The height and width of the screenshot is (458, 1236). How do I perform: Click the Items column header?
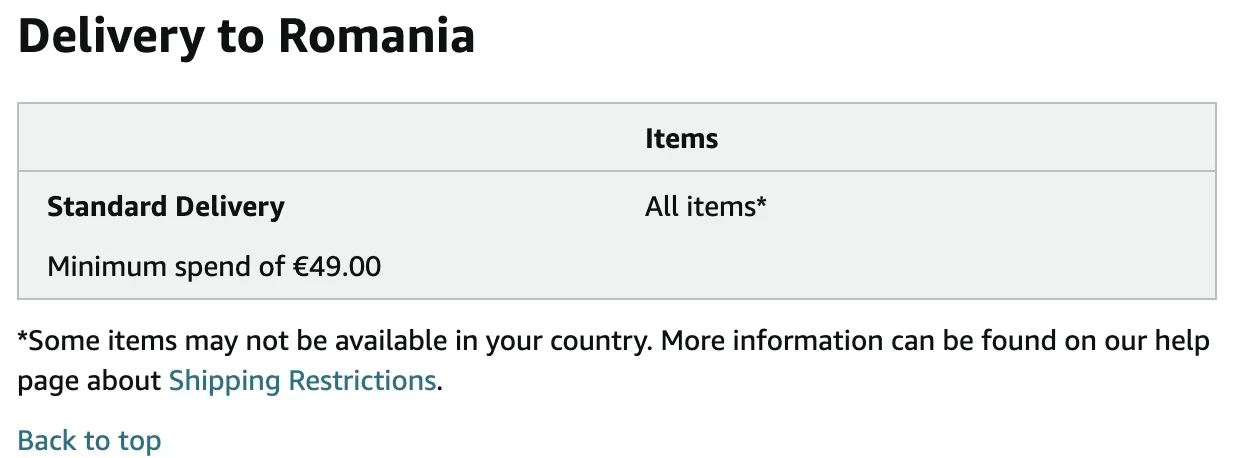point(682,138)
